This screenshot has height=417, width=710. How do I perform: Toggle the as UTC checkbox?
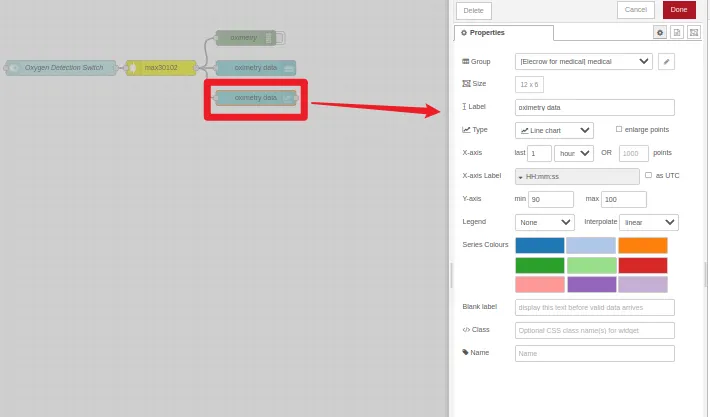click(649, 175)
